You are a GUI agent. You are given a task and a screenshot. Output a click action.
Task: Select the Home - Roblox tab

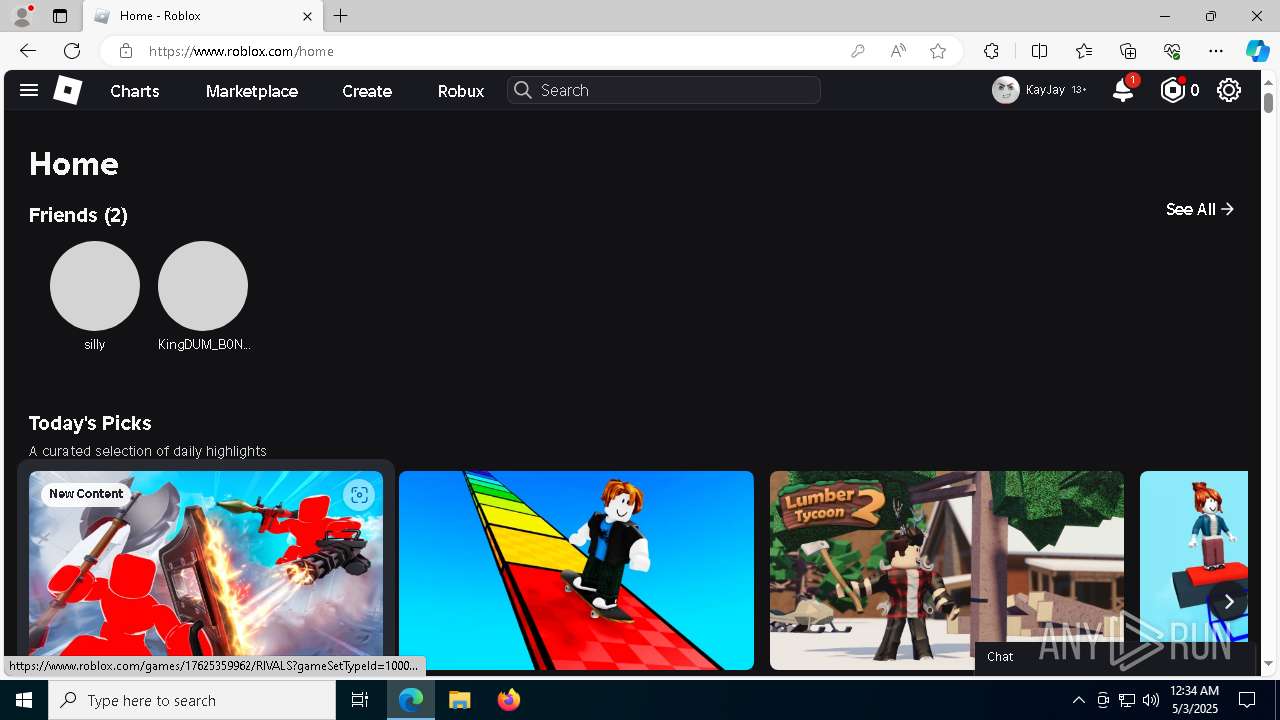[x=203, y=16]
